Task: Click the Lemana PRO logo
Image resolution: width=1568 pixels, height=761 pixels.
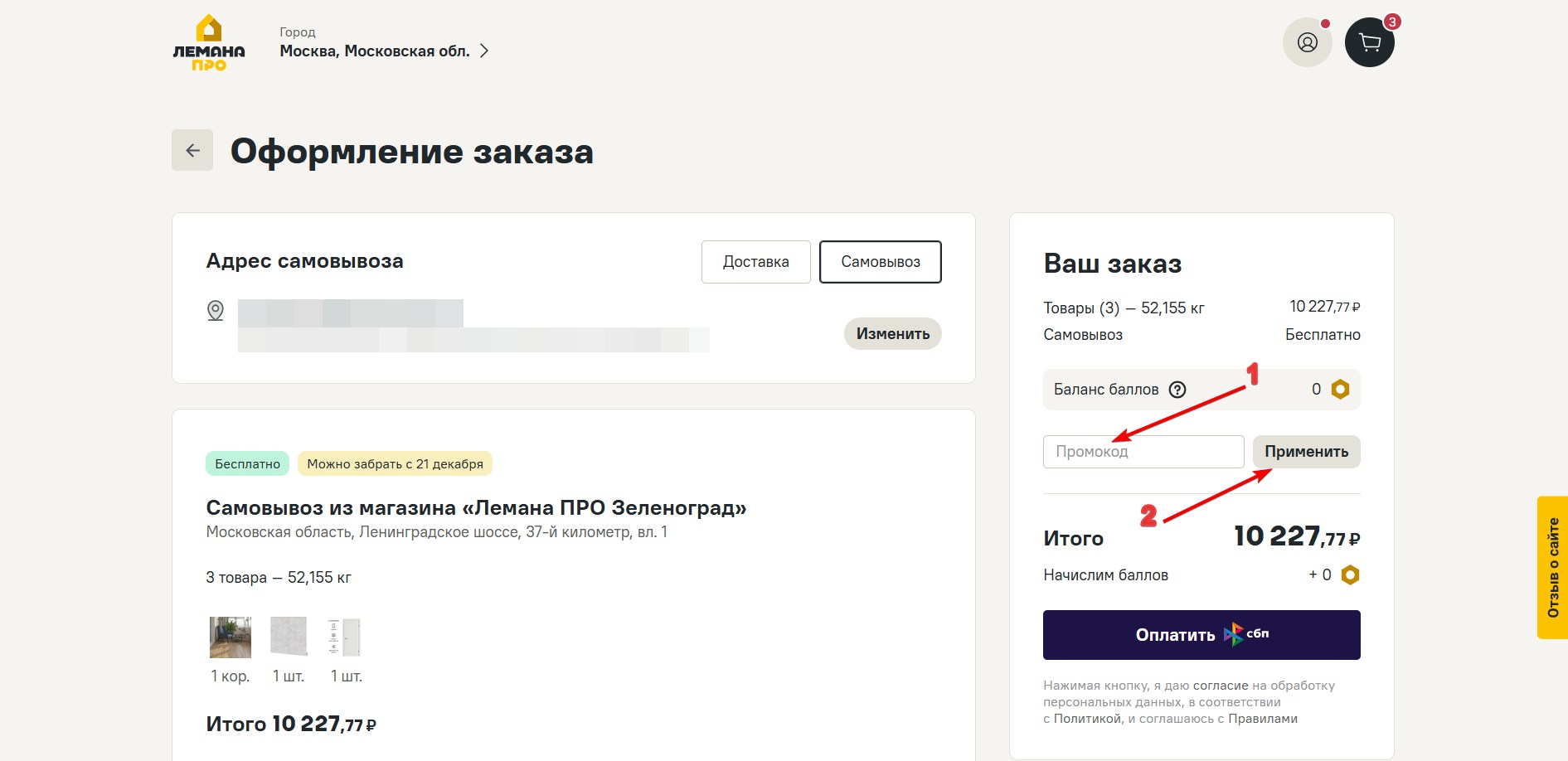Action: [x=208, y=43]
